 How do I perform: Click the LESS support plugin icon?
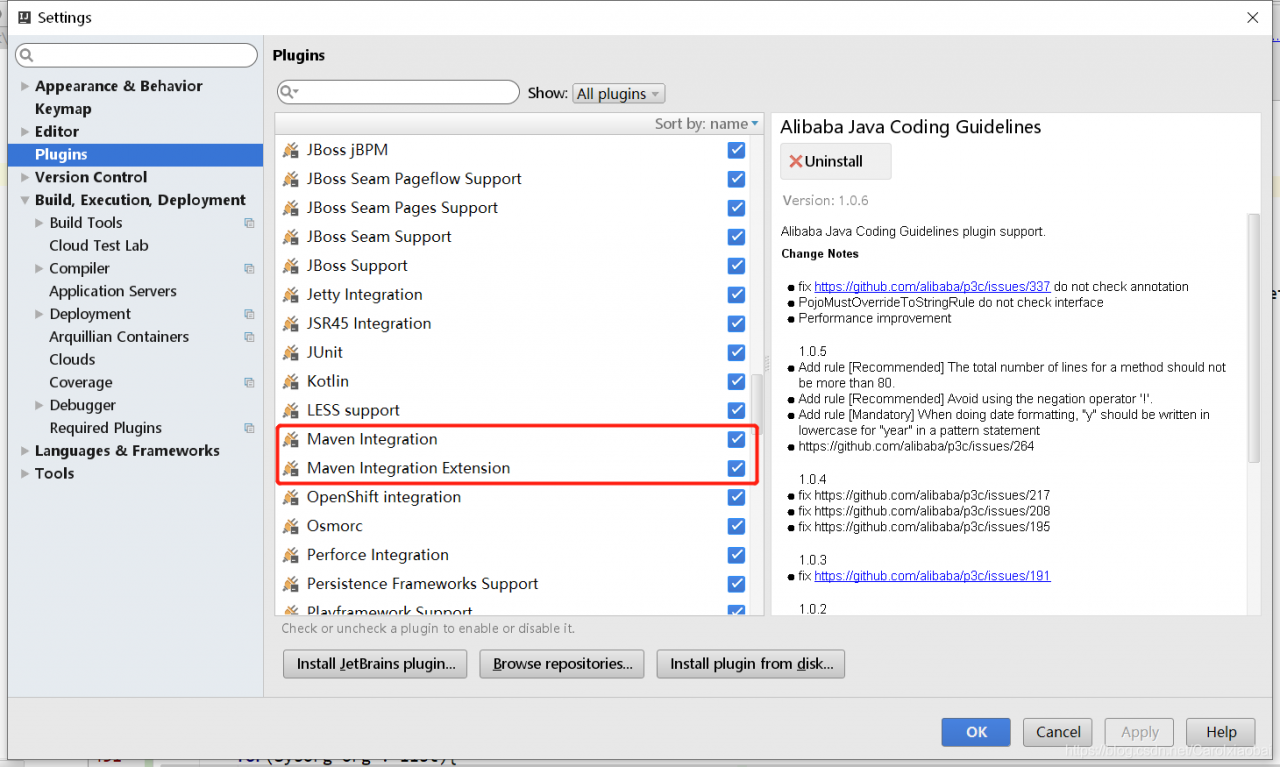[291, 411]
